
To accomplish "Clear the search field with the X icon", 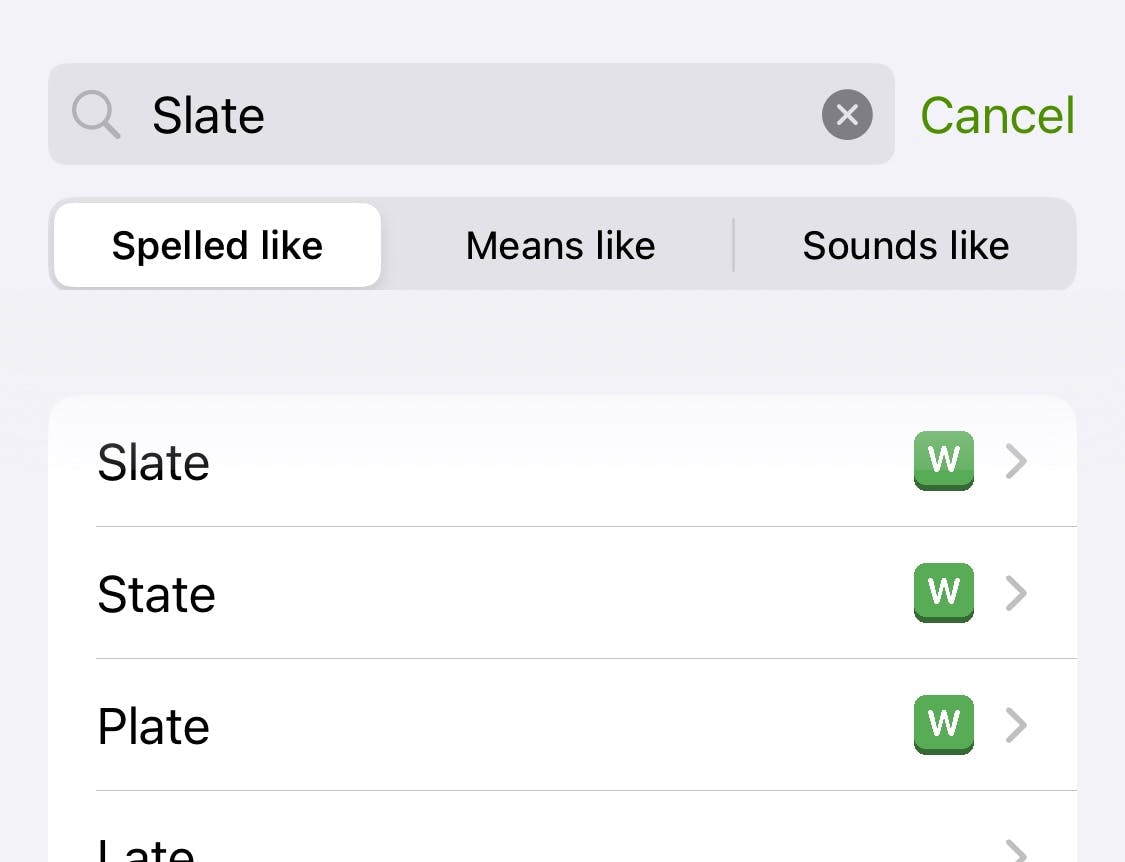I will click(x=847, y=114).
